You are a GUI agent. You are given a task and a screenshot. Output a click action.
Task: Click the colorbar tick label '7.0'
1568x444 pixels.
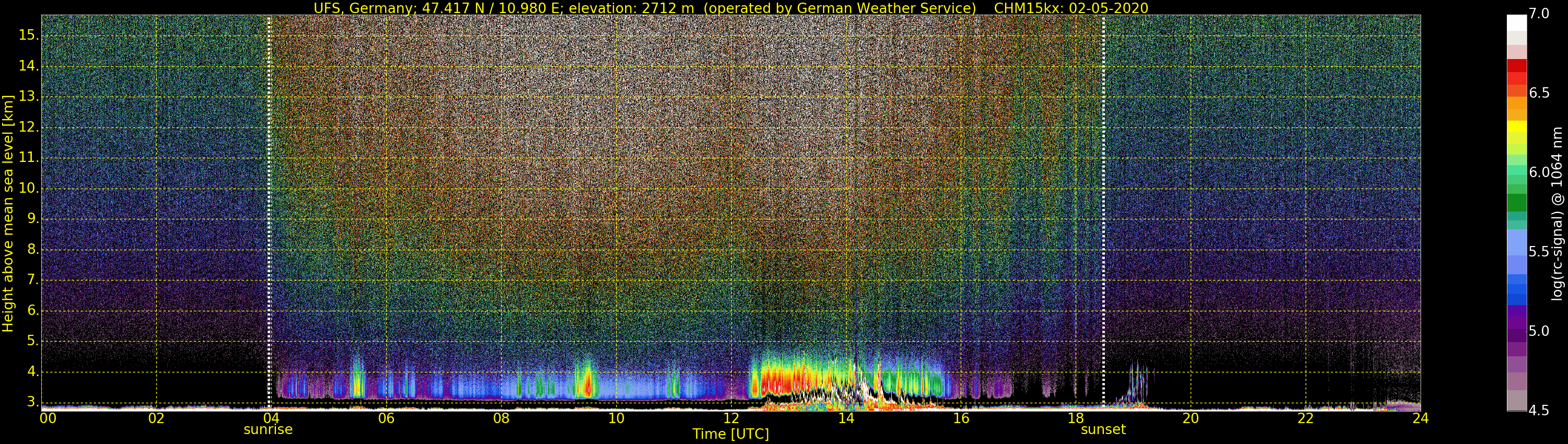coord(1539,14)
